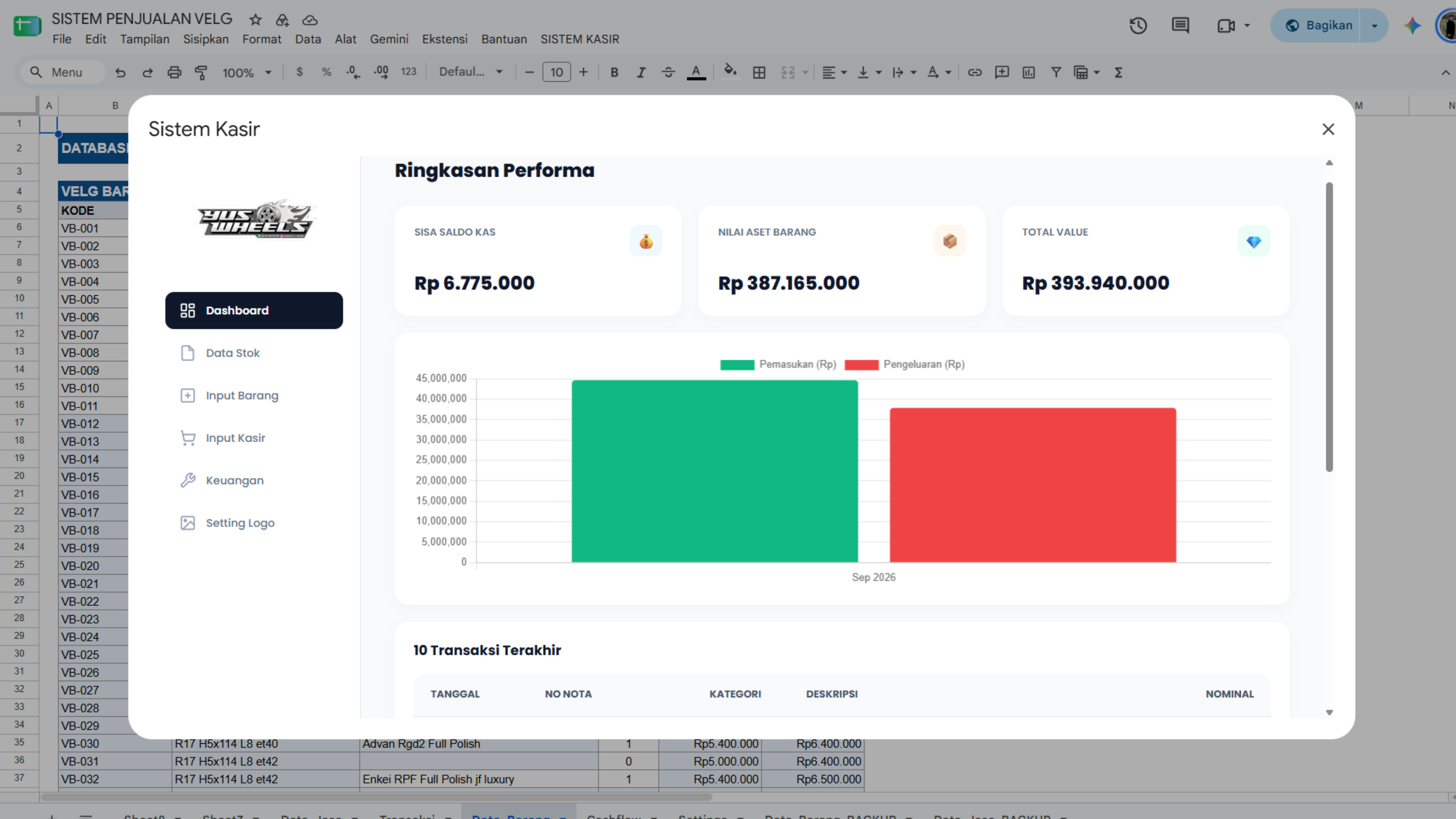Open the Sisipkan menu

(206, 39)
